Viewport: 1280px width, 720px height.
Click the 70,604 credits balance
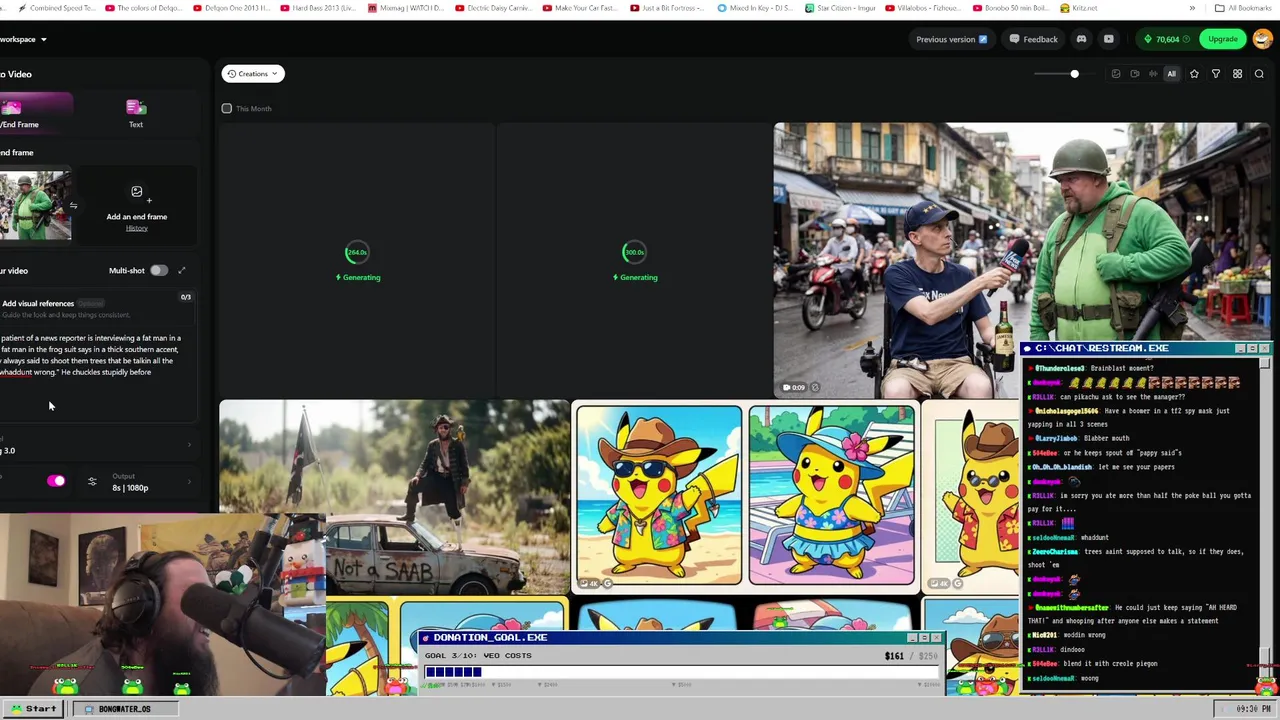tap(1167, 39)
